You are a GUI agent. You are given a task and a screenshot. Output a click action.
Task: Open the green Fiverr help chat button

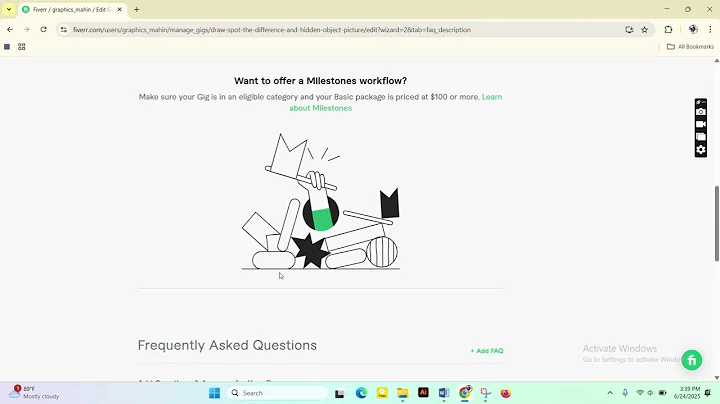point(692,360)
